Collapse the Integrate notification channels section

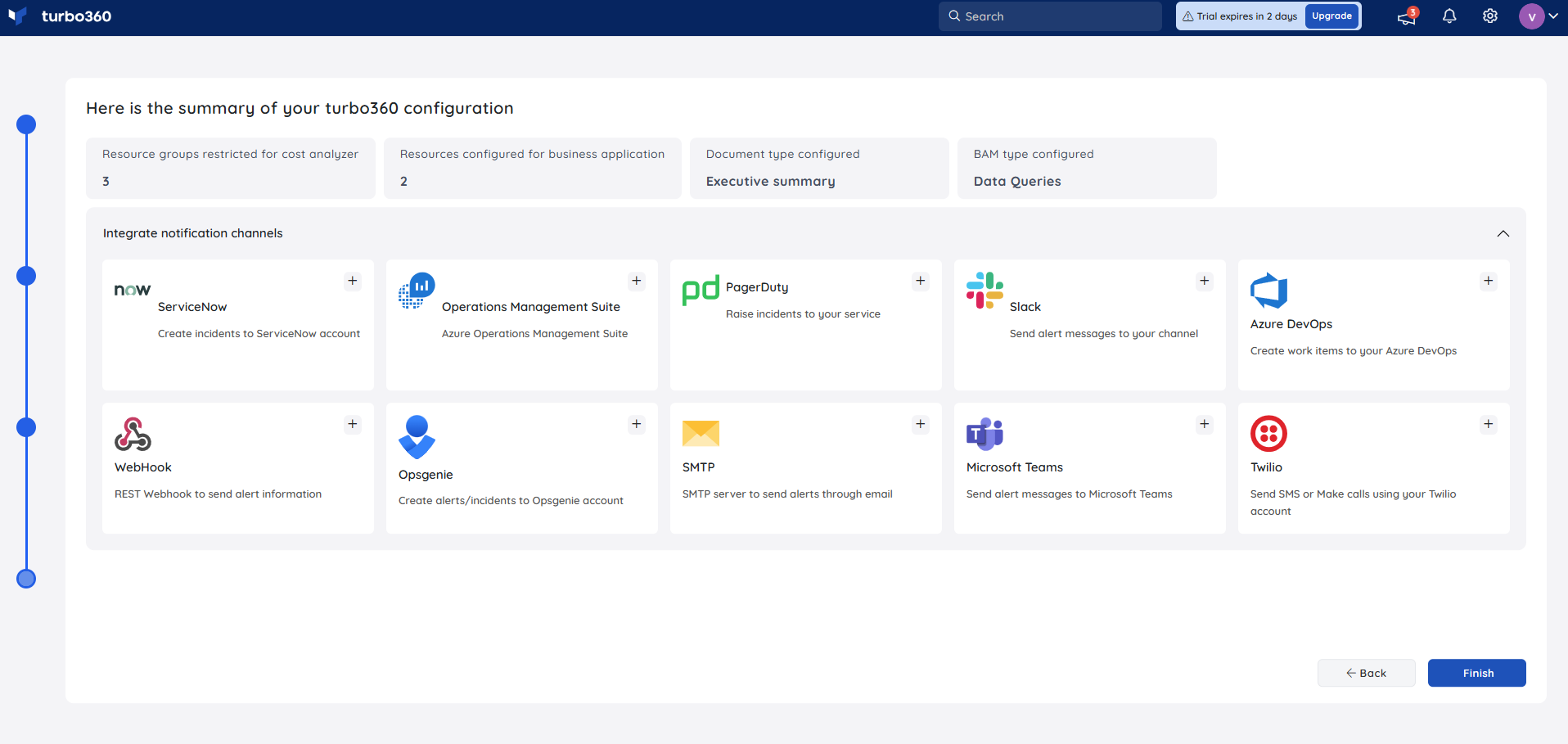click(x=1503, y=234)
